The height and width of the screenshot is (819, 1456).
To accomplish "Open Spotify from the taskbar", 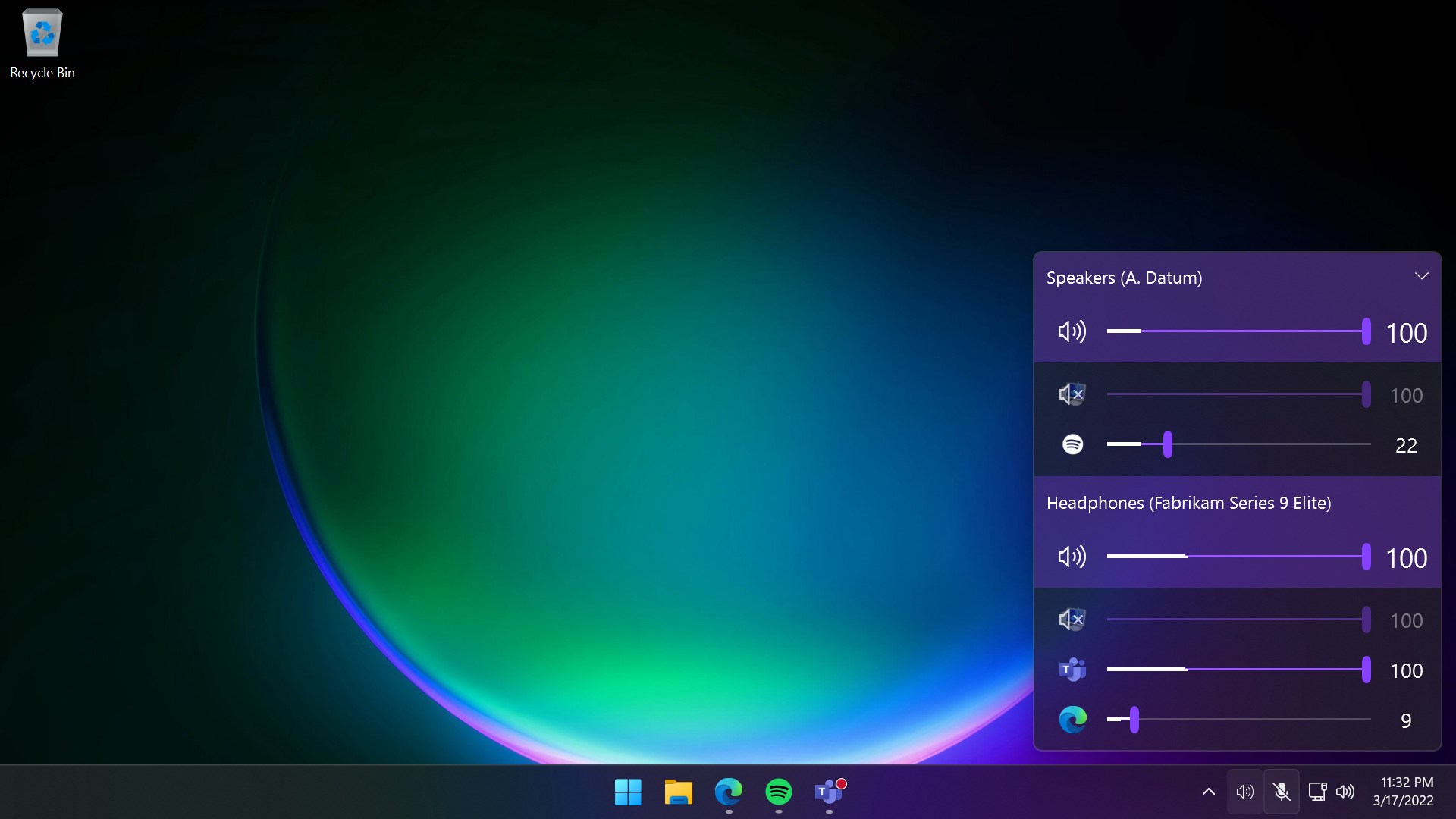I will pos(780,792).
